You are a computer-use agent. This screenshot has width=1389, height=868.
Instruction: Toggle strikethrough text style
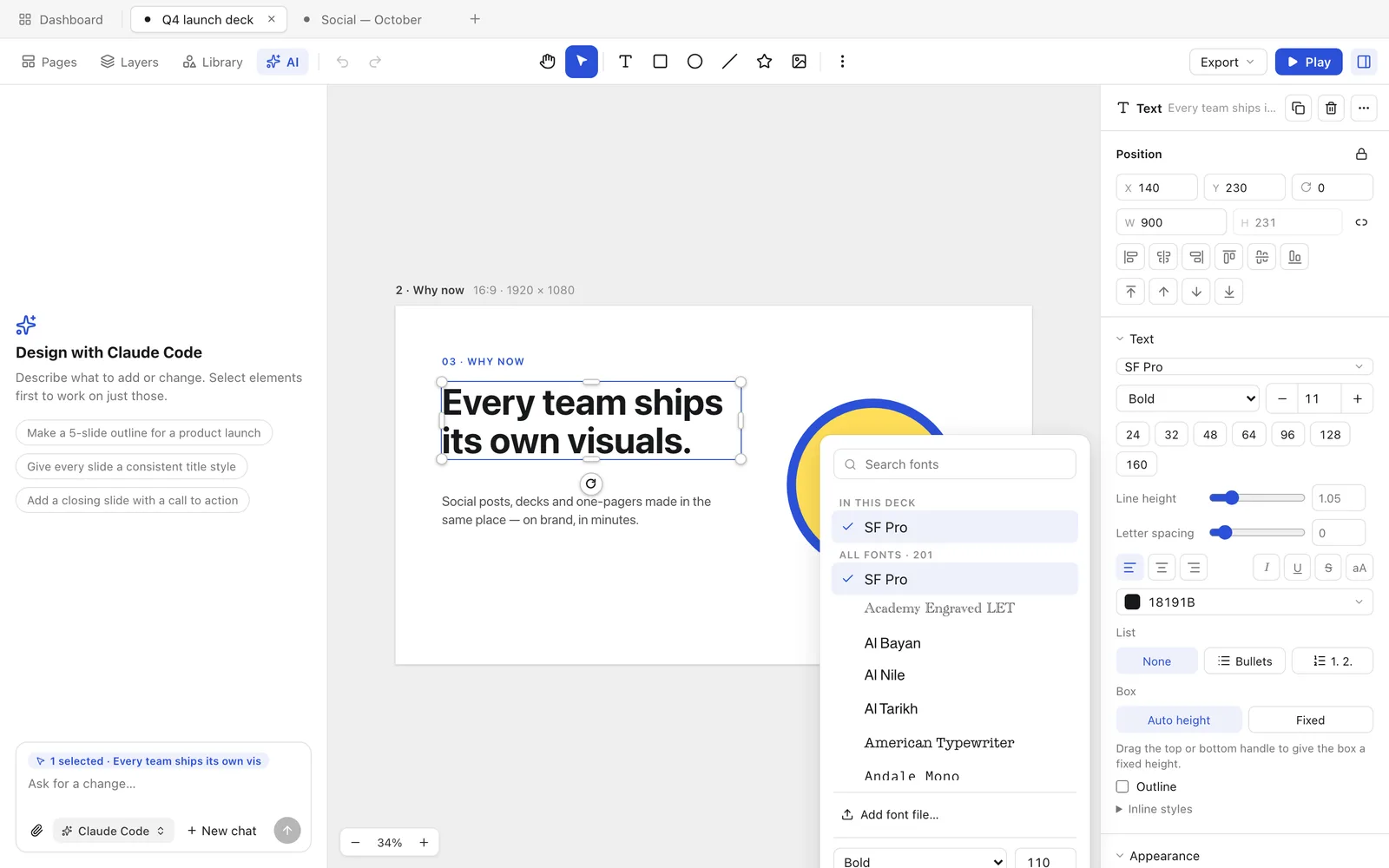[1328, 568]
